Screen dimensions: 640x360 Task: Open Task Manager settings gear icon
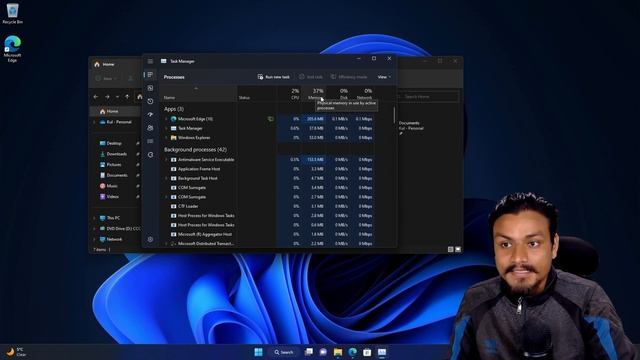150,240
